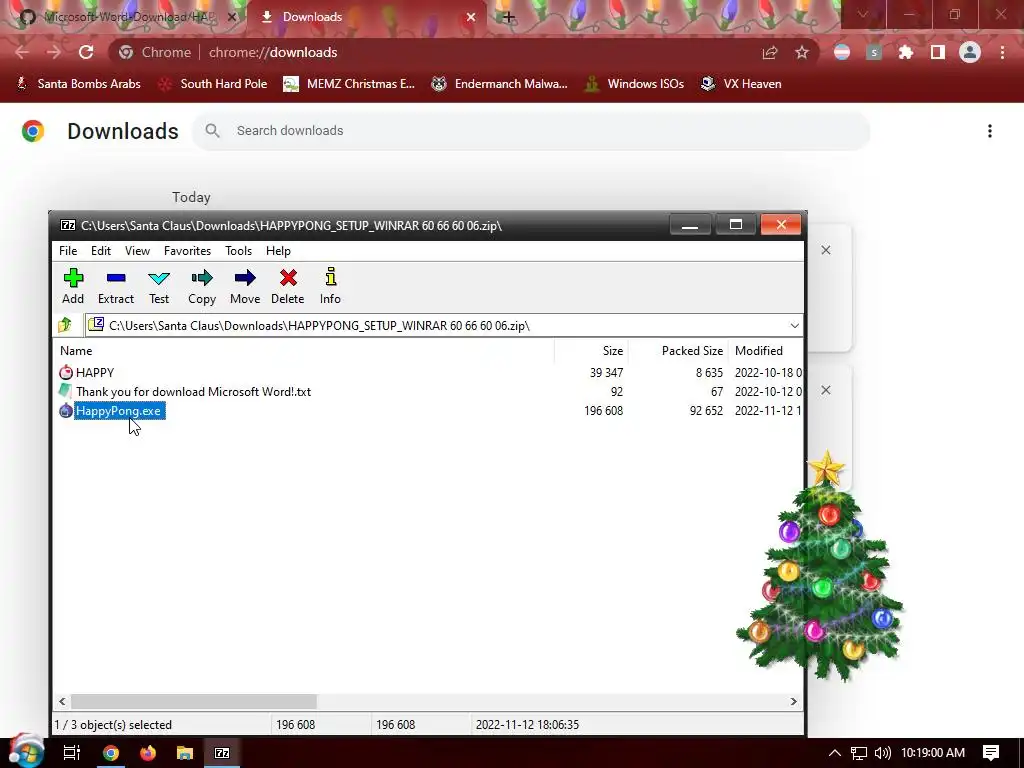Viewport: 1024px width, 768px height.
Task: Open the volume control in system tray
Action: 882,753
